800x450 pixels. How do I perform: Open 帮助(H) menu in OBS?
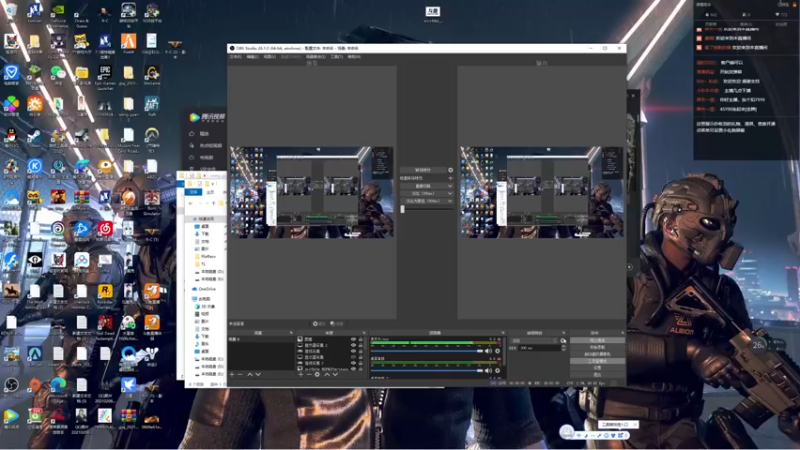354,57
